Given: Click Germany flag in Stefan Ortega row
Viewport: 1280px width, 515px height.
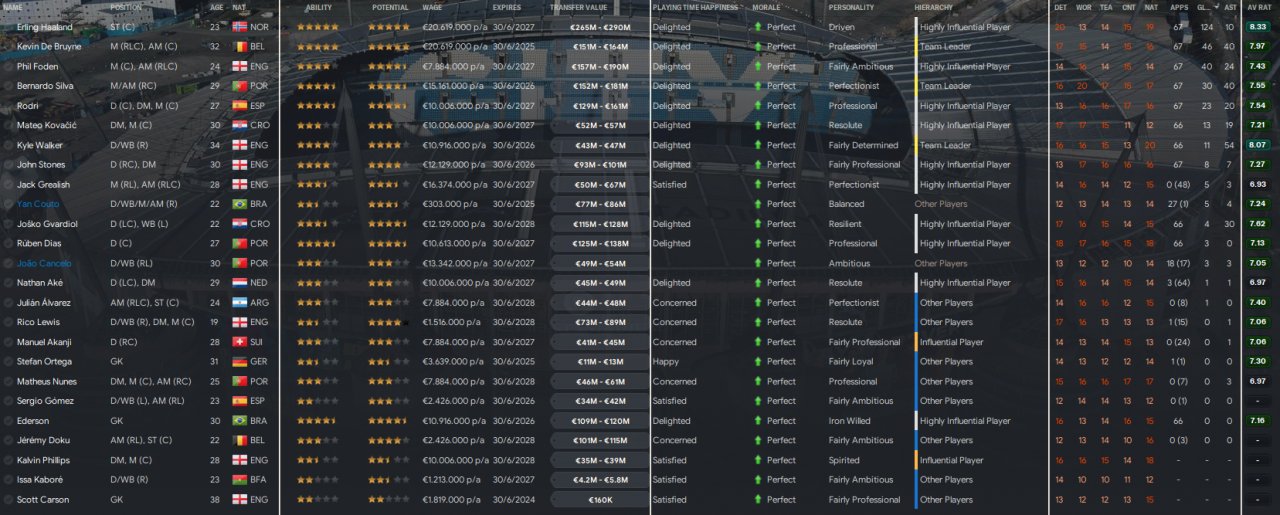Looking at the screenshot, I should click(x=239, y=362).
